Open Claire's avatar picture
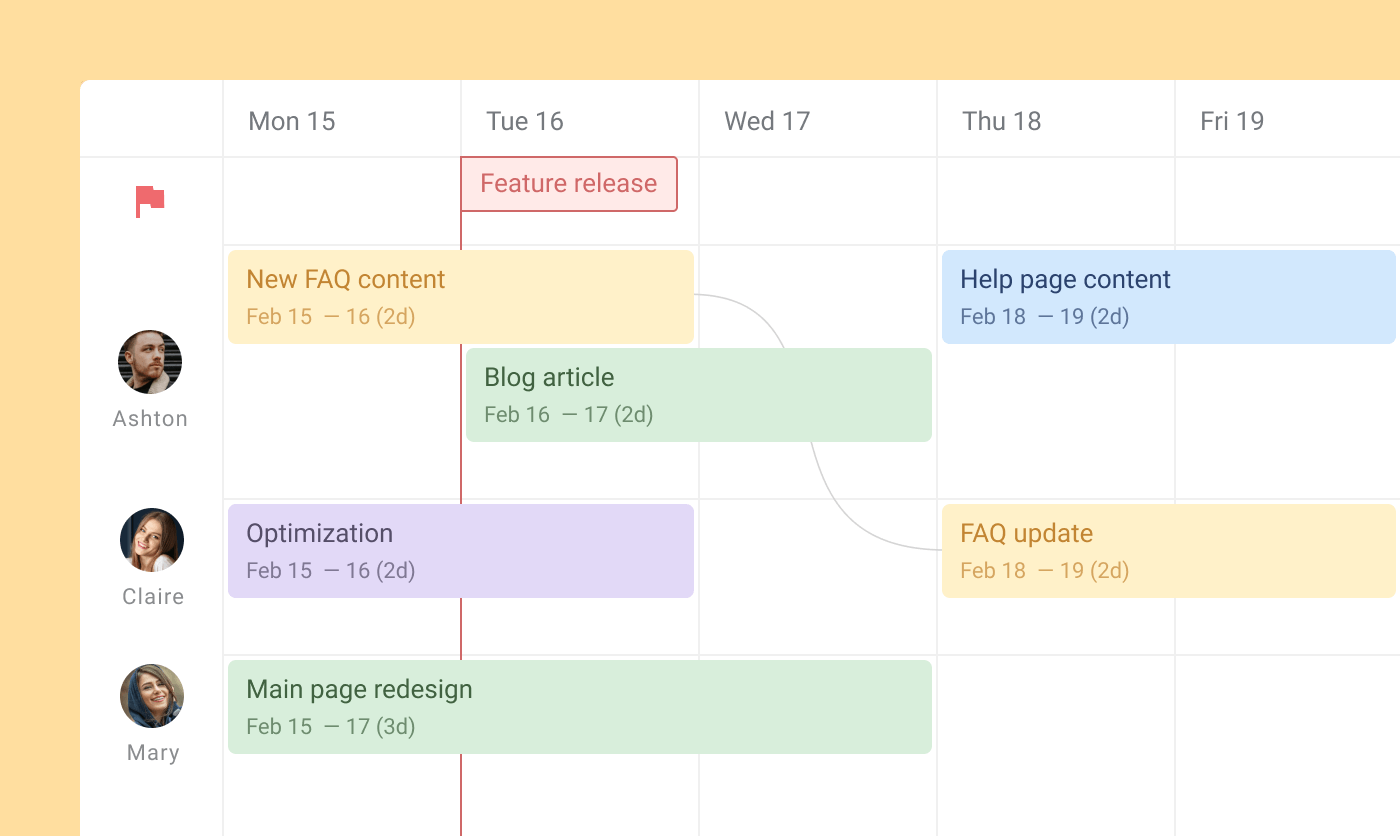 point(152,540)
